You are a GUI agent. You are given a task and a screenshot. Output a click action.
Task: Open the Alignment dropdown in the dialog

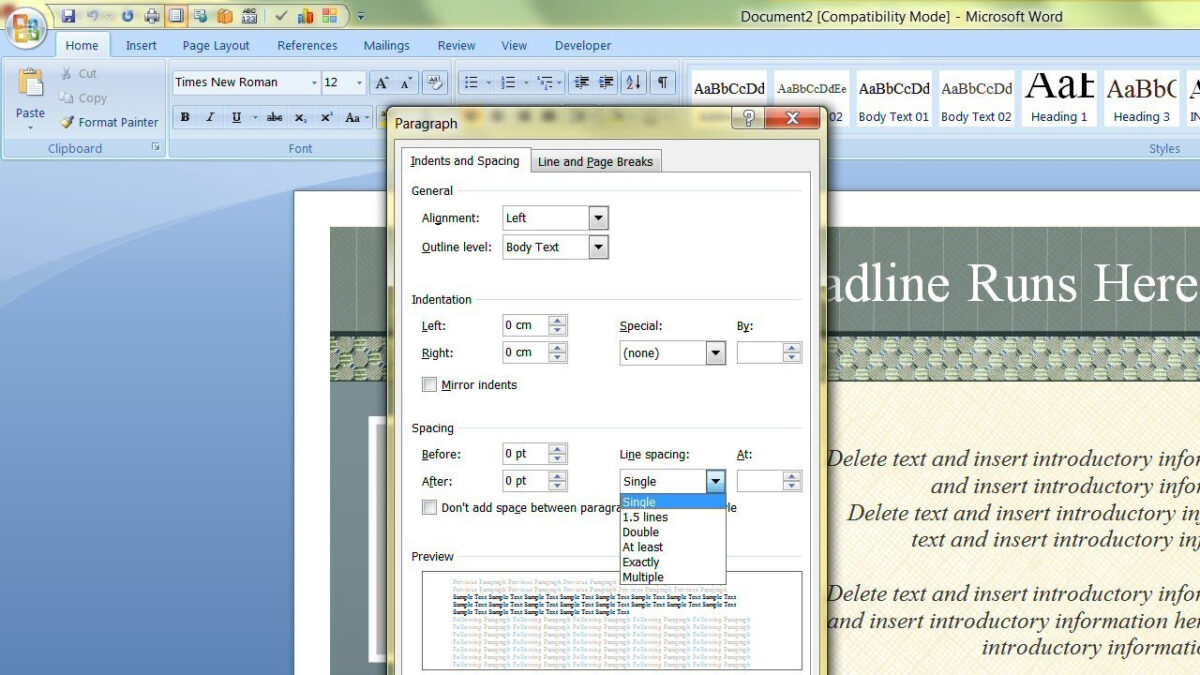(598, 217)
